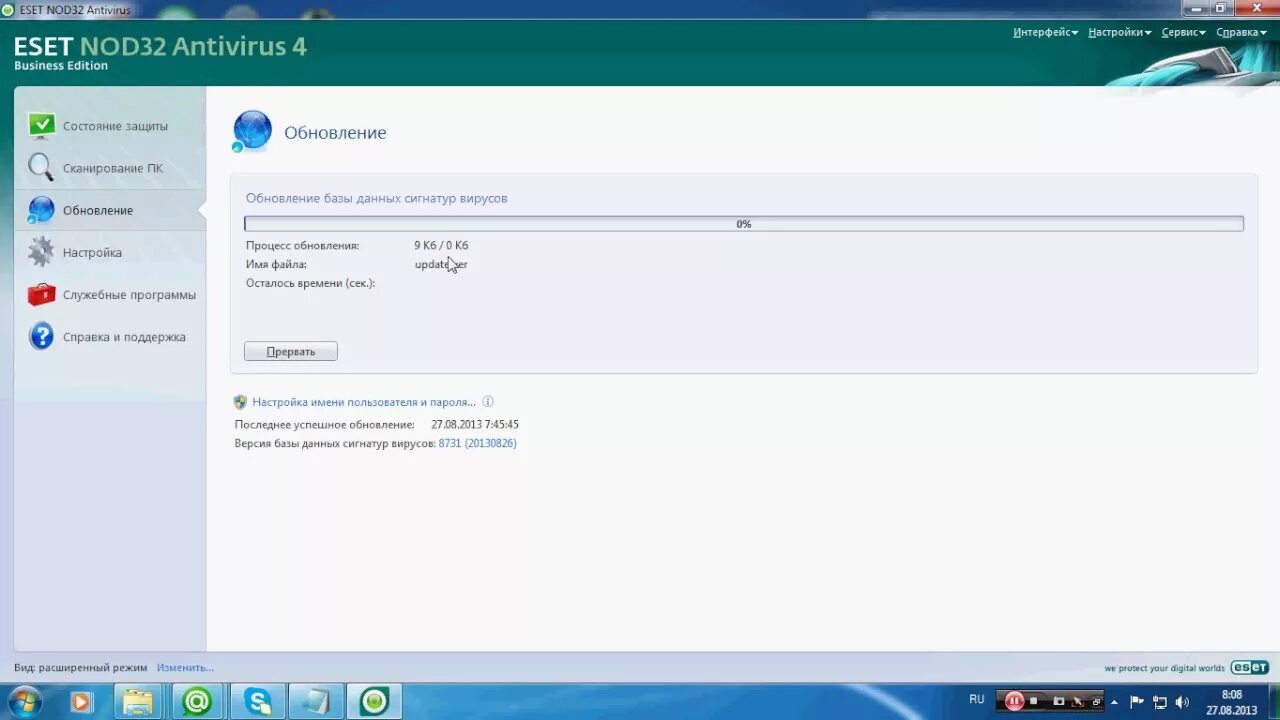
Task: Click the magnifier icon for PC scan
Action: click(41, 167)
